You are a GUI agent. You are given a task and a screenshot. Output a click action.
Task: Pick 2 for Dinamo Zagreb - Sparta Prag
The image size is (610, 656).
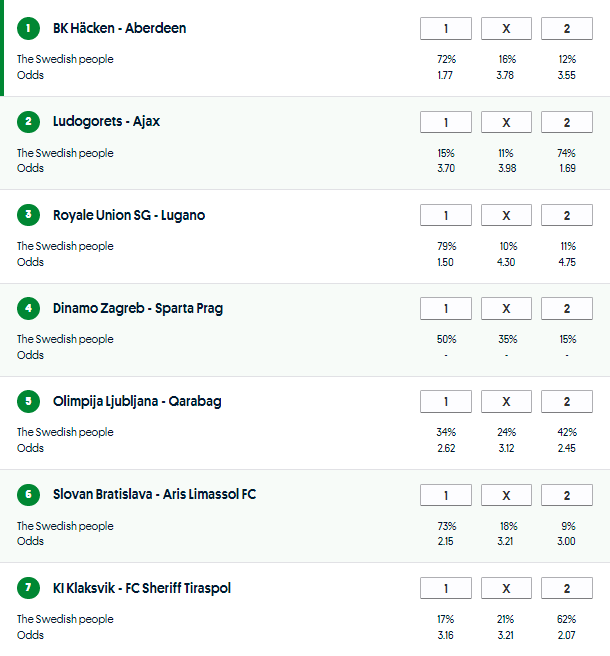566,308
